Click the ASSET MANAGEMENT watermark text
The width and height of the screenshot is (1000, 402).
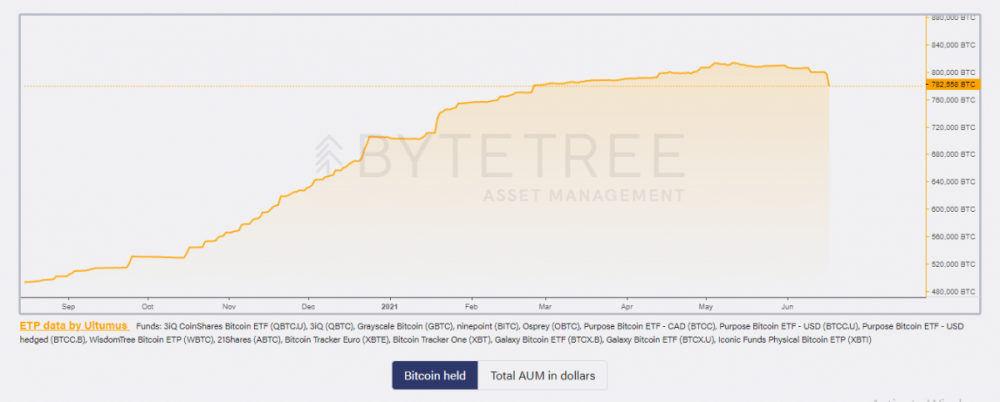(584, 195)
